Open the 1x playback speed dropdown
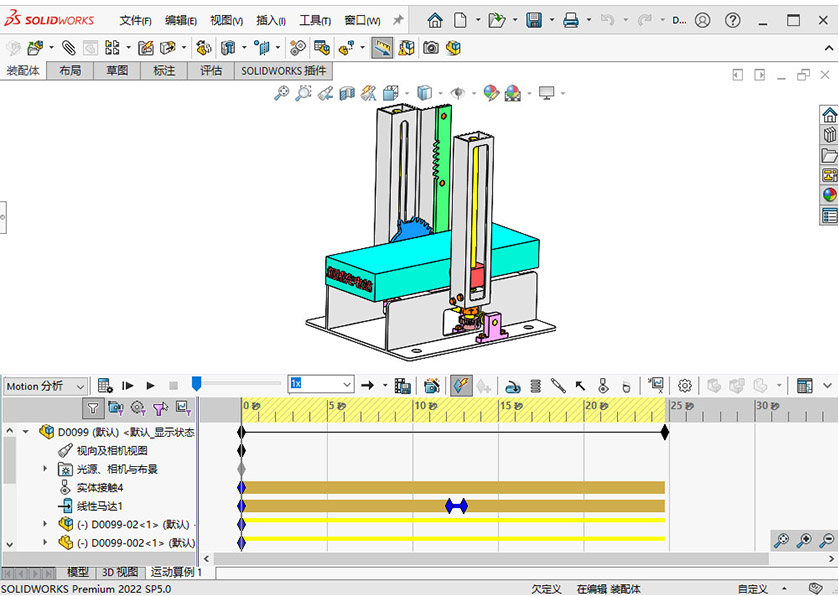The image size is (839, 596). coord(347,385)
